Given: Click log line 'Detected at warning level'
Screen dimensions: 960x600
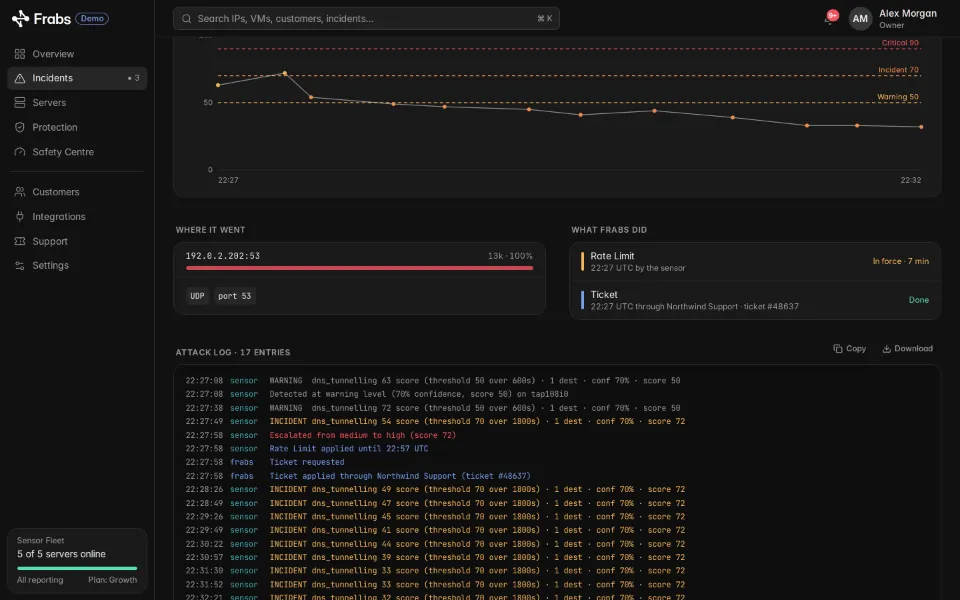Looking at the screenshot, I should coord(419,394).
